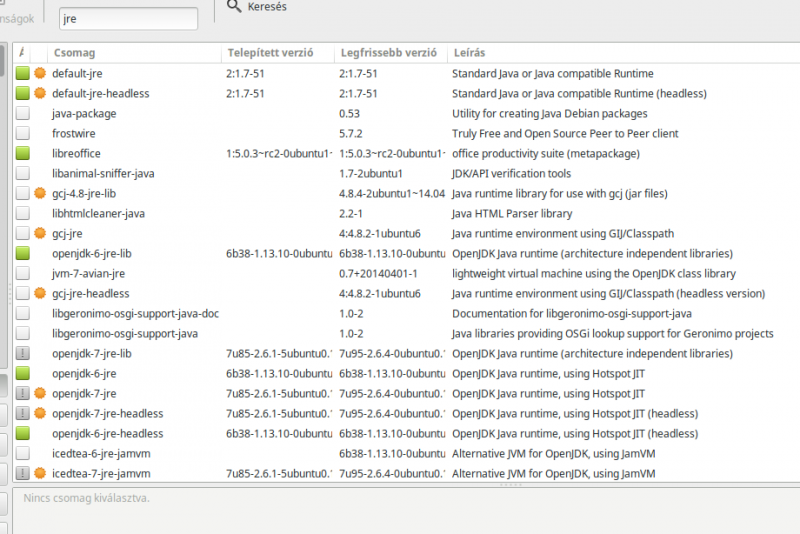The height and width of the screenshot is (534, 800).
Task: Mark the jvm-7-avian-jre checkbox
Action: point(22,273)
